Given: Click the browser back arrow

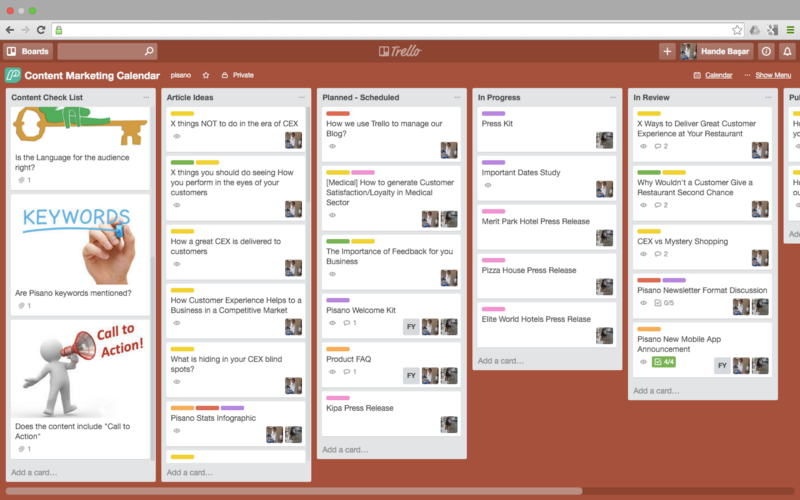Looking at the screenshot, I should coord(10,30).
